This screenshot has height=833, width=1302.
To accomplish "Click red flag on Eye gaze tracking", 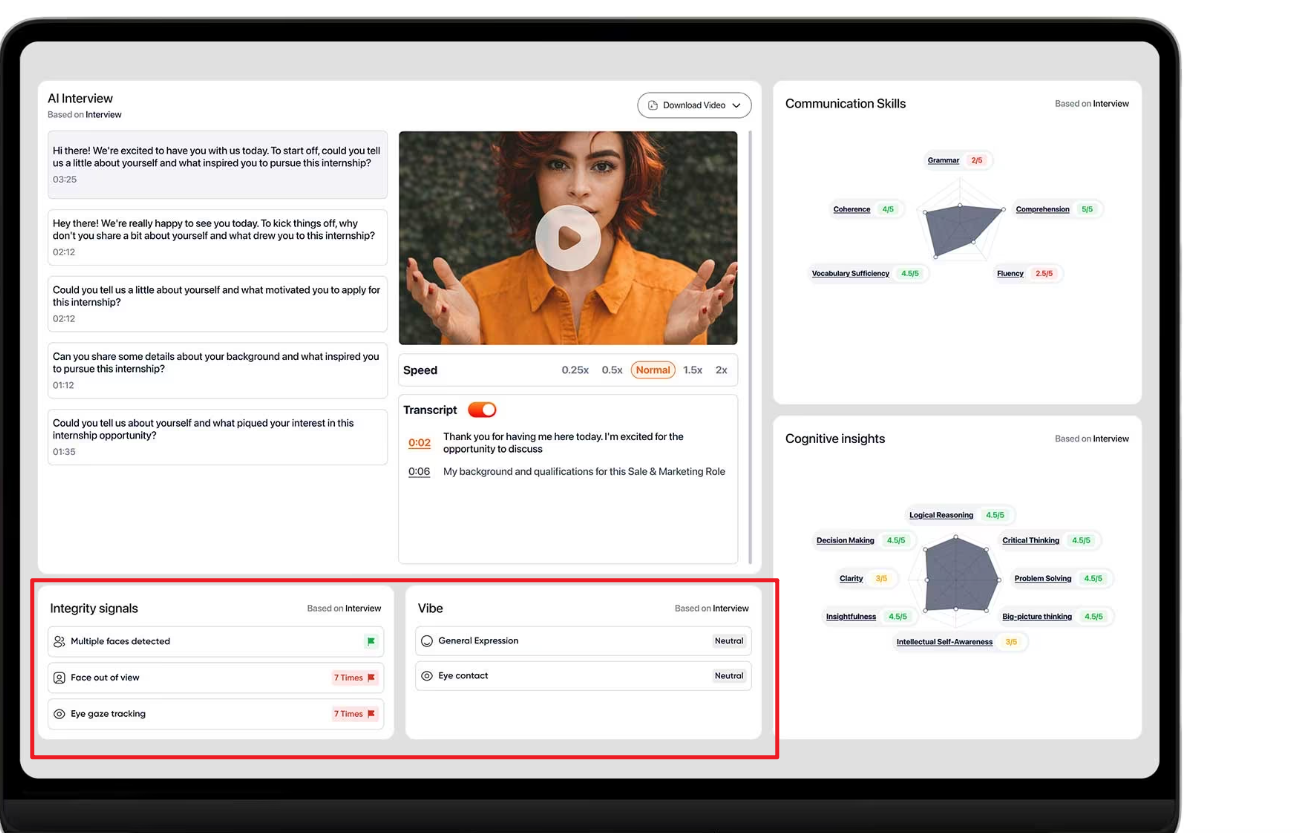I will tap(371, 714).
